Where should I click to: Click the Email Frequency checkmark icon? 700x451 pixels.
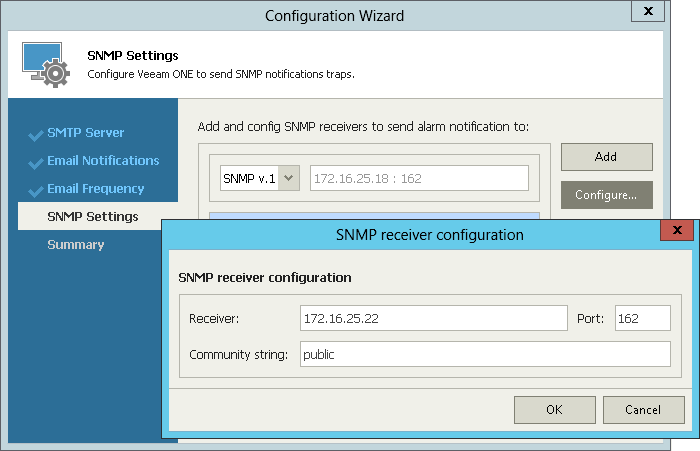click(36, 190)
